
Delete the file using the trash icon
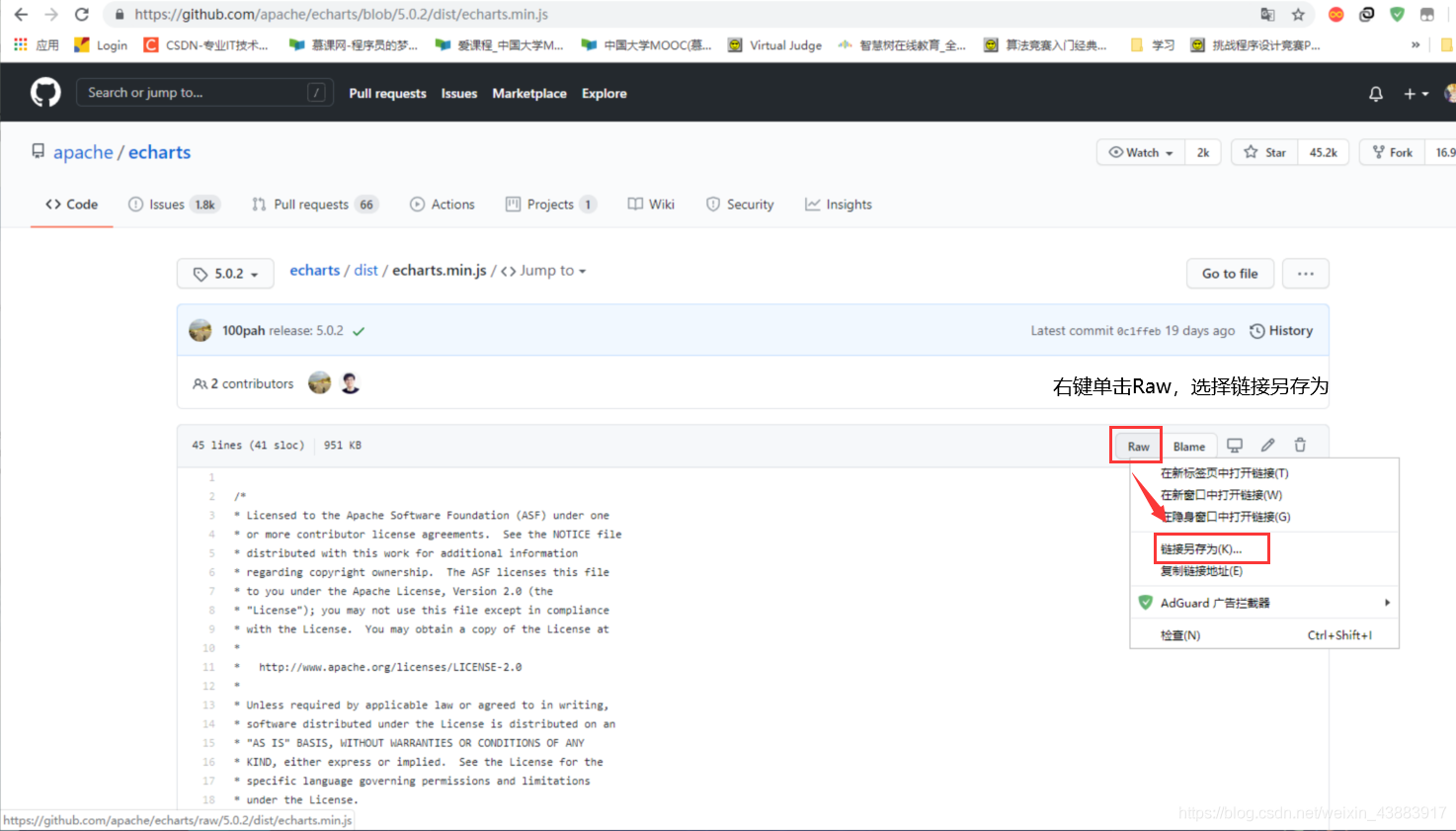[x=1300, y=445]
